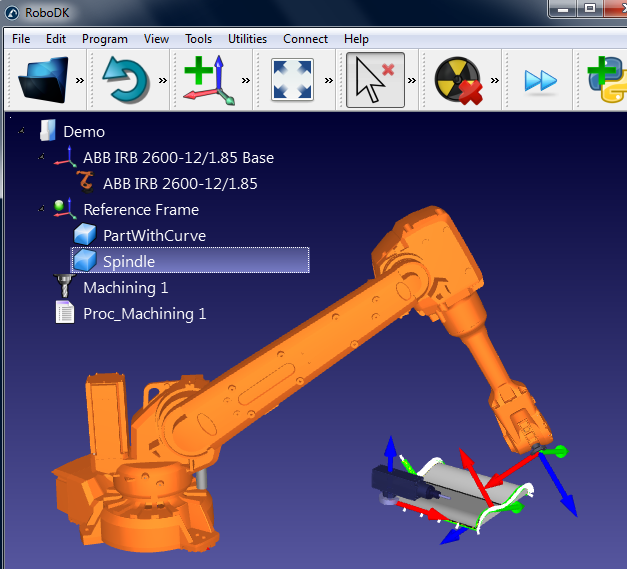Fit all objects with the blue arrows icon
The image size is (627, 569).
[x=292, y=80]
